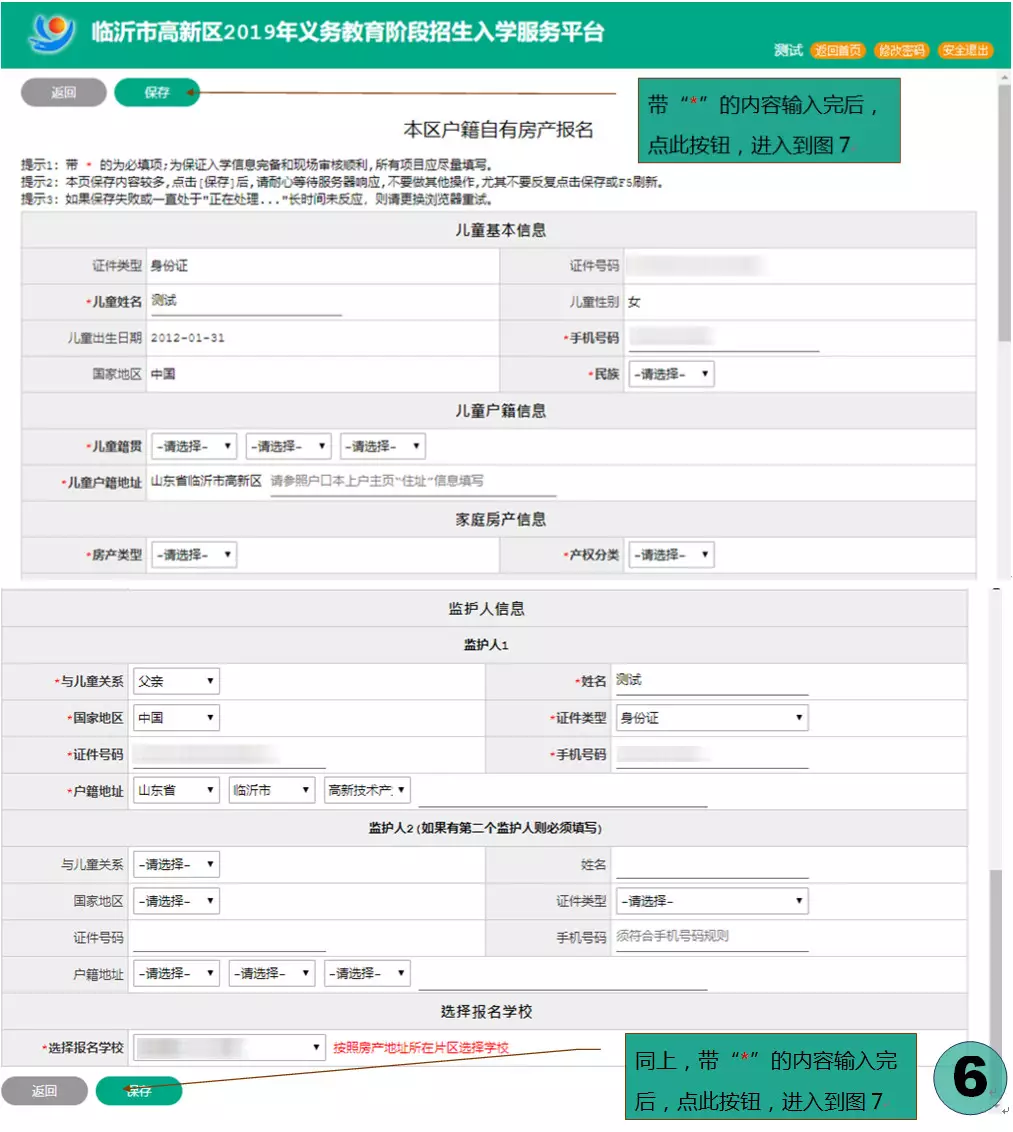The height and width of the screenshot is (1132, 1013).
Task: Click the 返回首页 button in header
Action: click(838, 50)
